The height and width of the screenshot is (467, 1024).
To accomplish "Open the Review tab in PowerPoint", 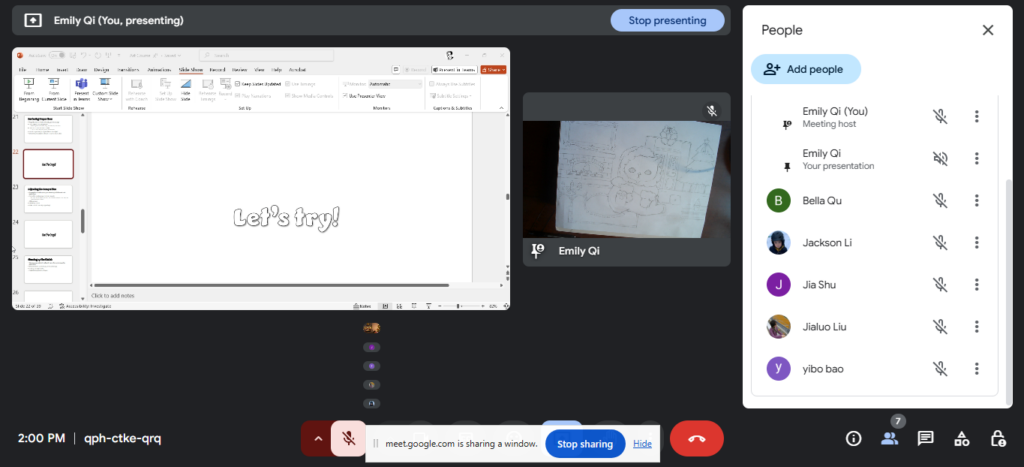I will 240,69.
